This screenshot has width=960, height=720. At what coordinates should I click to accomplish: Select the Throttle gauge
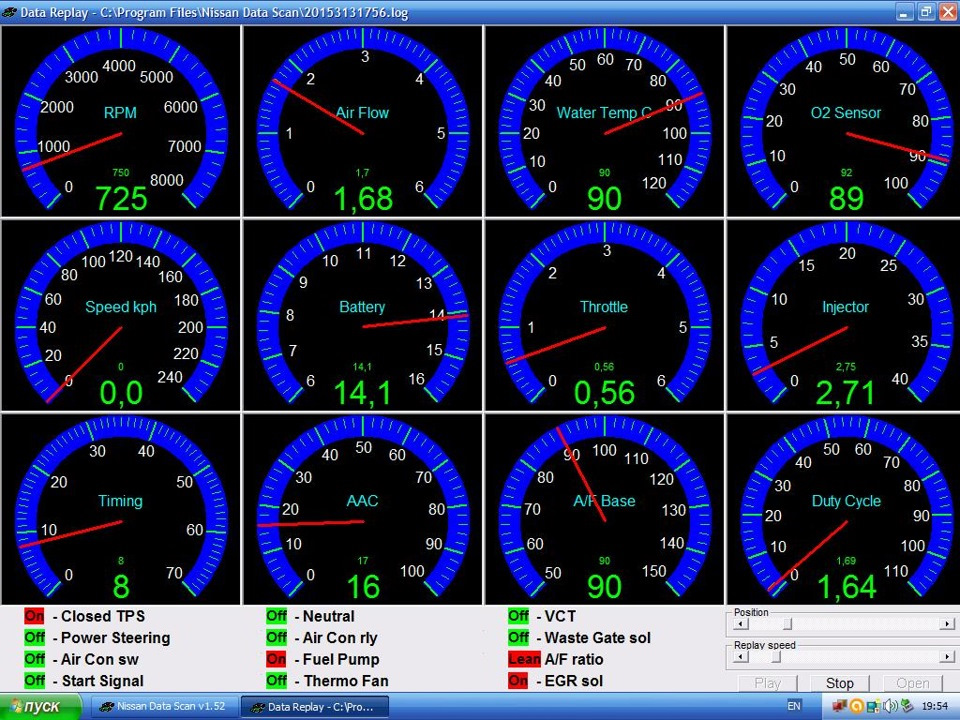pyautogui.click(x=604, y=315)
